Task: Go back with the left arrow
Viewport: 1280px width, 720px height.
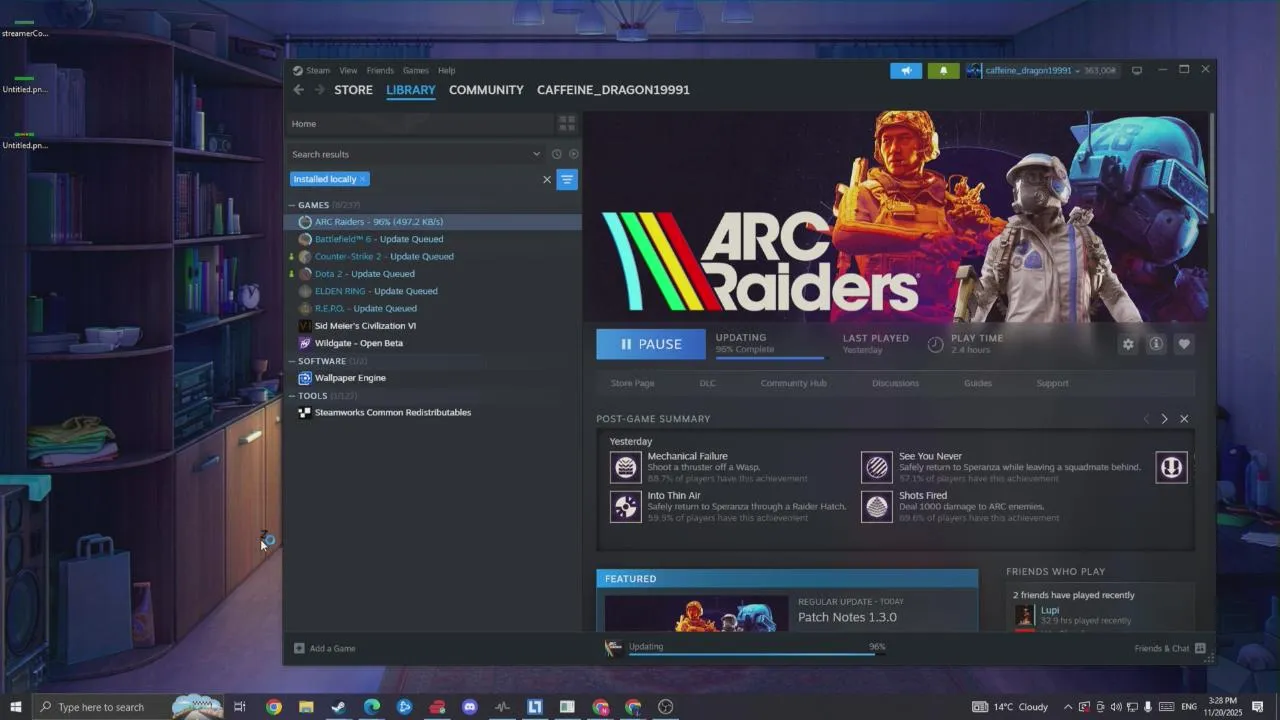Action: point(298,90)
